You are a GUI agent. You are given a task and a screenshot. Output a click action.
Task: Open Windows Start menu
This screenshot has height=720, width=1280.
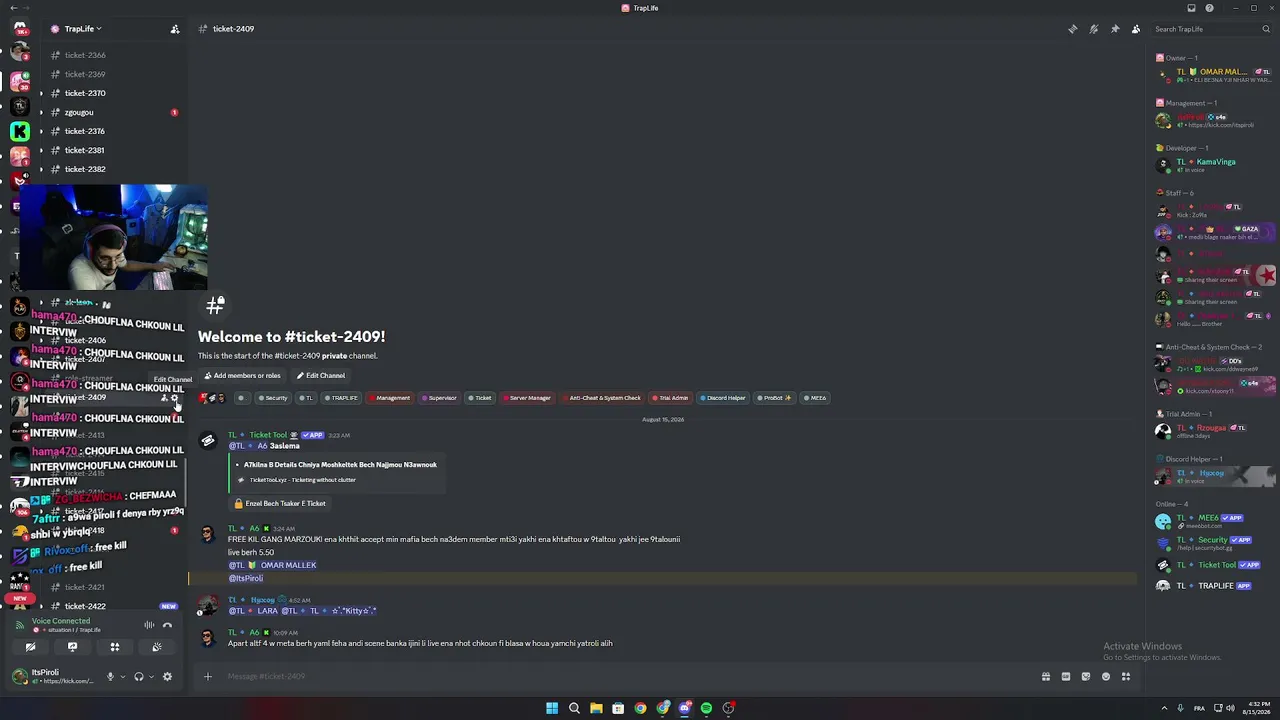click(552, 708)
